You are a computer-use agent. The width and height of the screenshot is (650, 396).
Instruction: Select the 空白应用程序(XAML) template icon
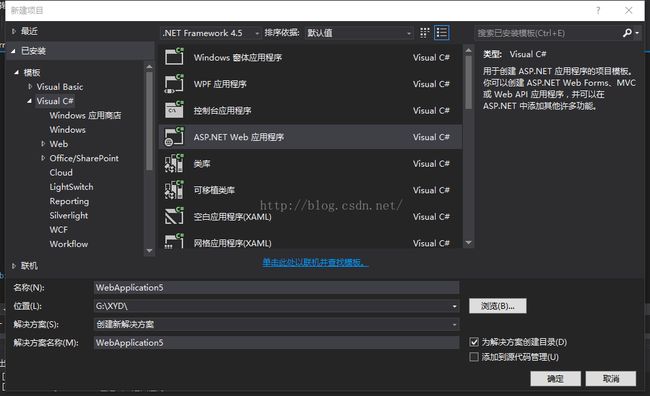174,216
